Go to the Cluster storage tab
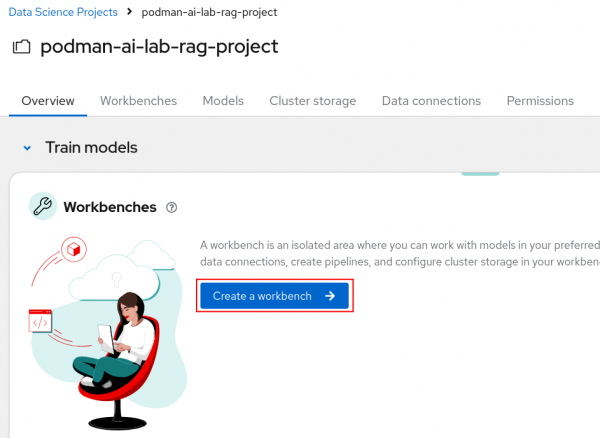Viewport: 600px width, 438px height. [x=312, y=101]
